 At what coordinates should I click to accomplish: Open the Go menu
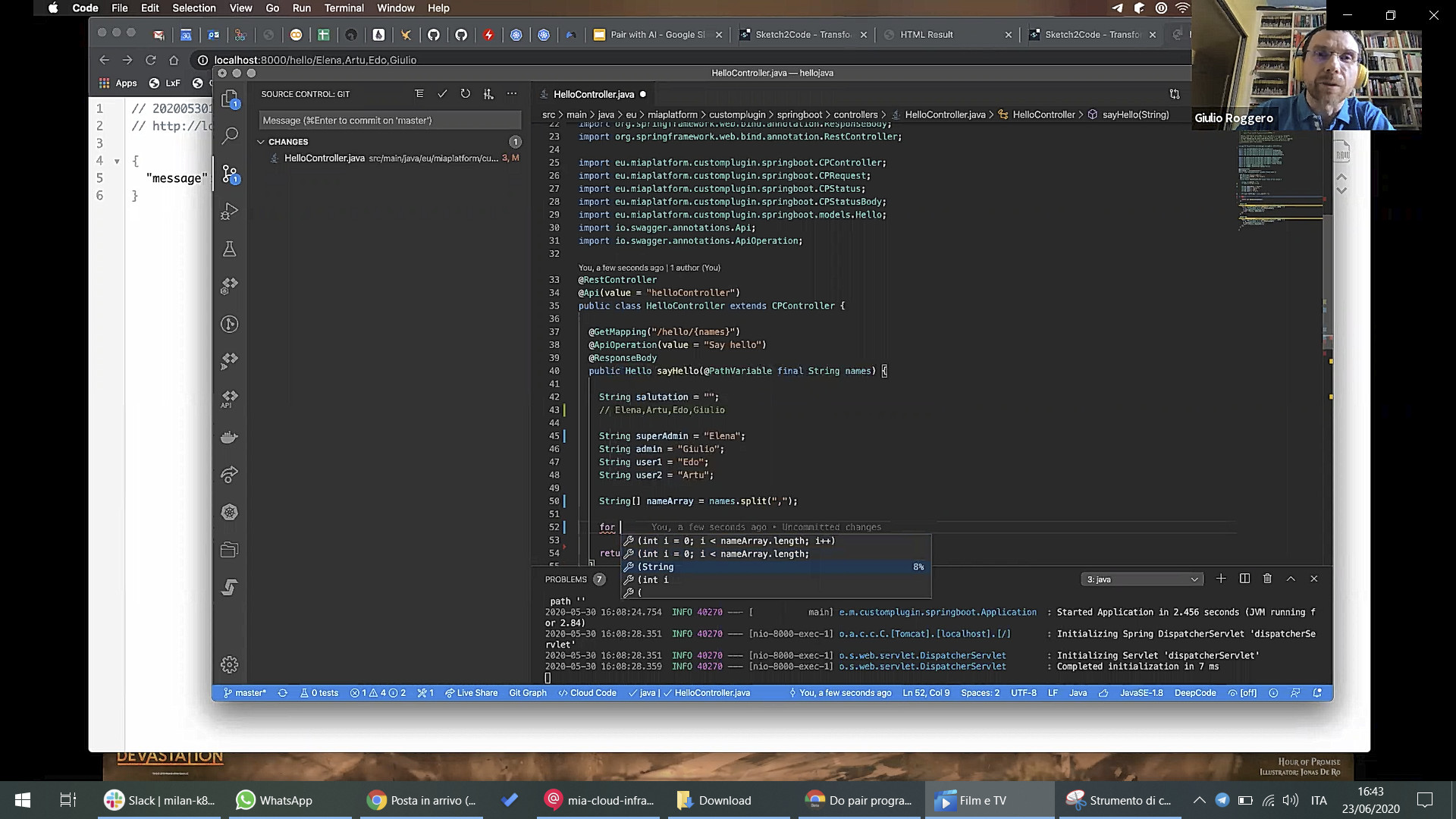pyautogui.click(x=272, y=8)
